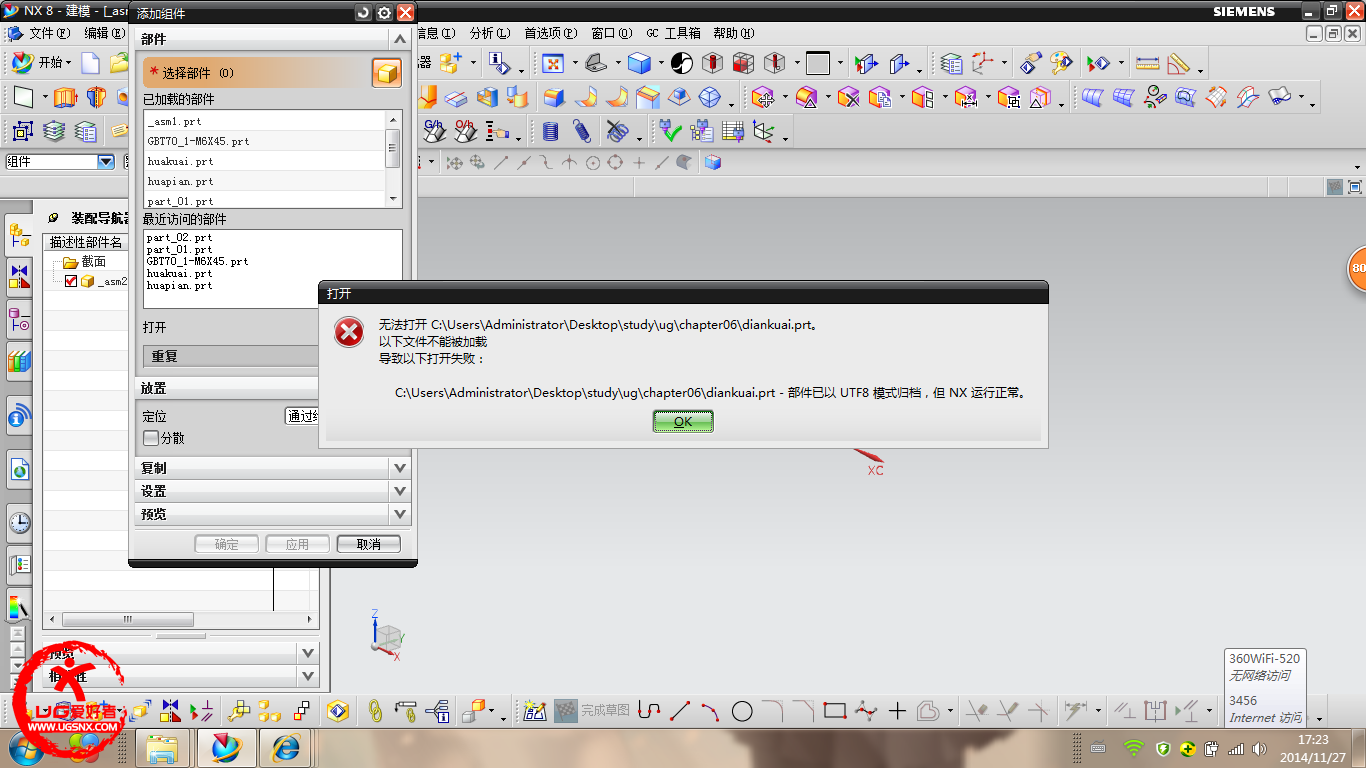The height and width of the screenshot is (768, 1366).
Task: Select huakuai.prt in loaded parts list
Action: coord(264,161)
